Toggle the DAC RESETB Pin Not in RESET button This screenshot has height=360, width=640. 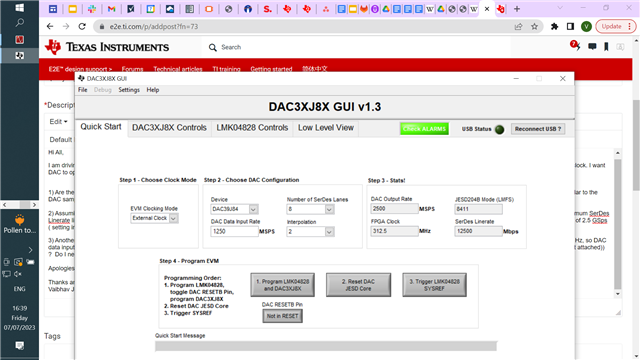pyautogui.click(x=282, y=316)
